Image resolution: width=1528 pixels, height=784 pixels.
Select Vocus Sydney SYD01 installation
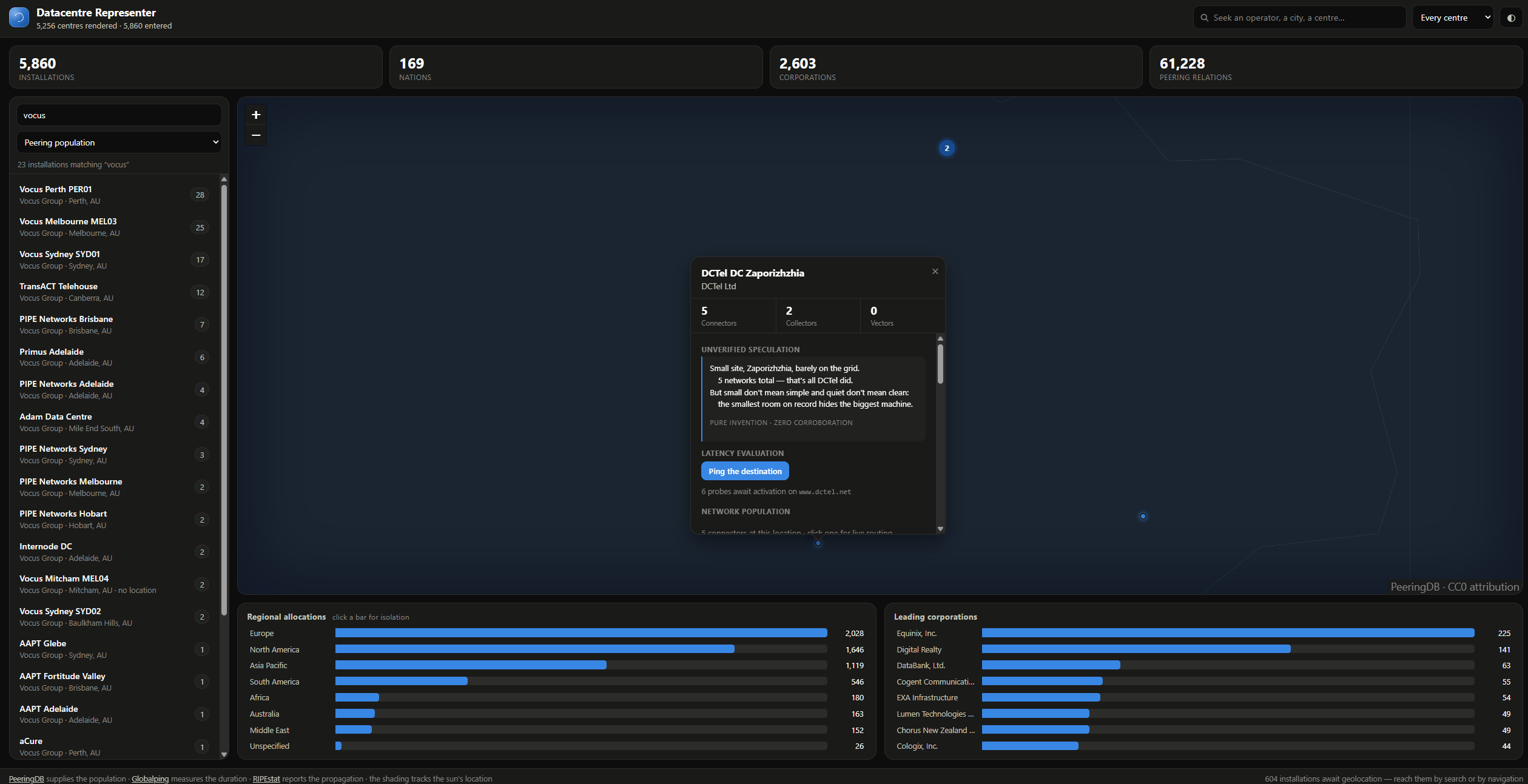coord(115,260)
